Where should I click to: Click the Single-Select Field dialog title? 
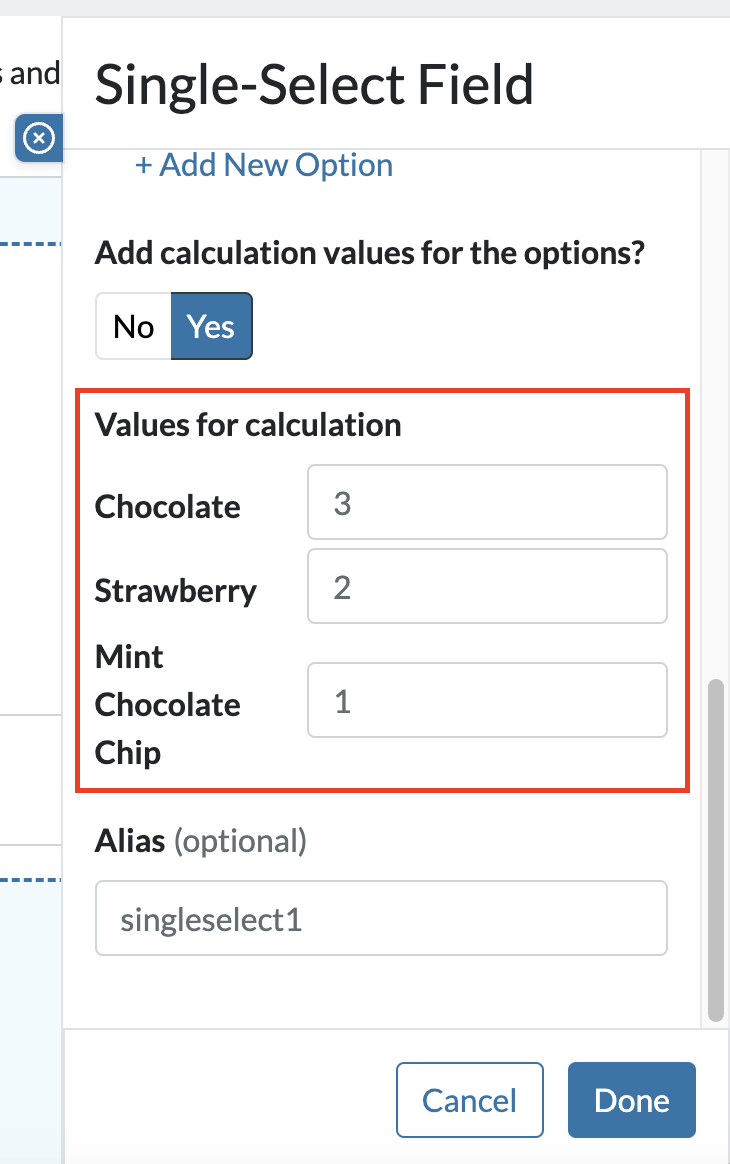coord(313,84)
